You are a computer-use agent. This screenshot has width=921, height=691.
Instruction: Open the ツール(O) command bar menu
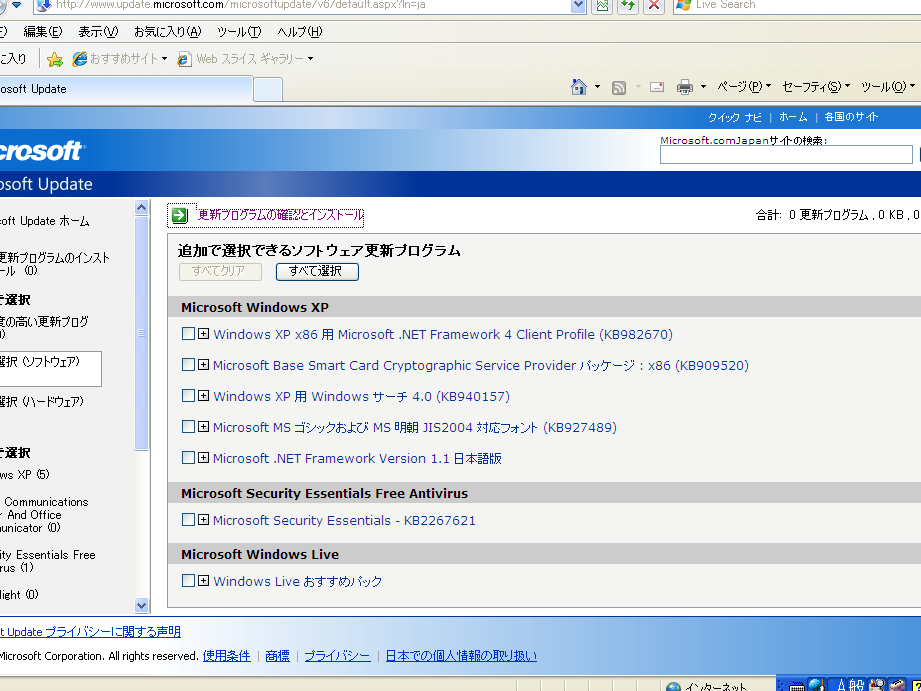tap(888, 87)
